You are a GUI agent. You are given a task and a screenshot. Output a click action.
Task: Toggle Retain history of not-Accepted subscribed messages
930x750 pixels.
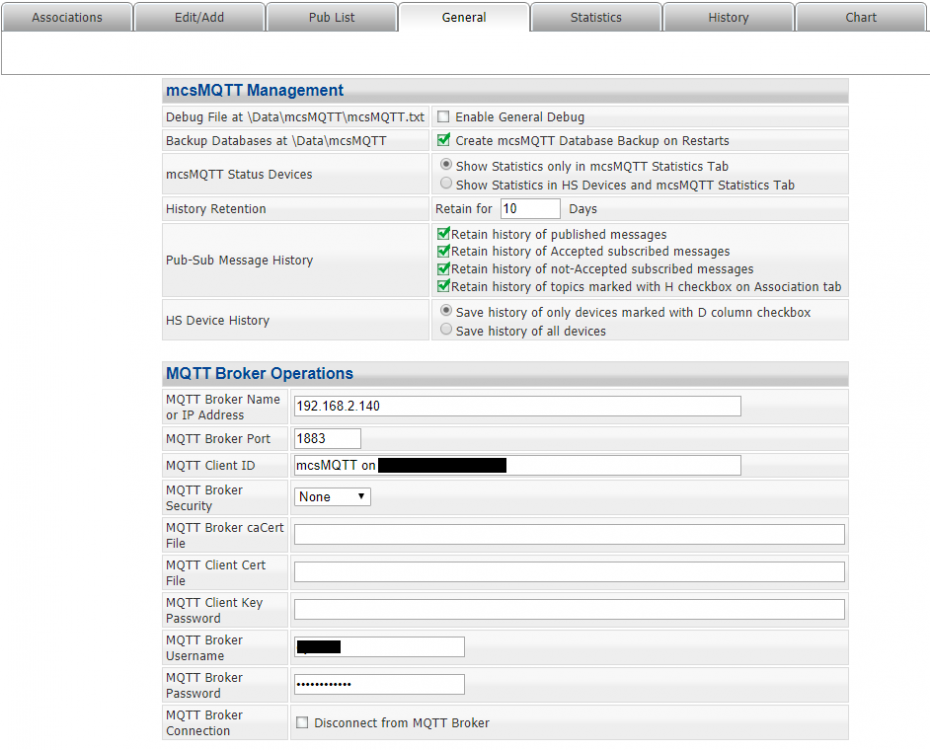pyautogui.click(x=444, y=269)
